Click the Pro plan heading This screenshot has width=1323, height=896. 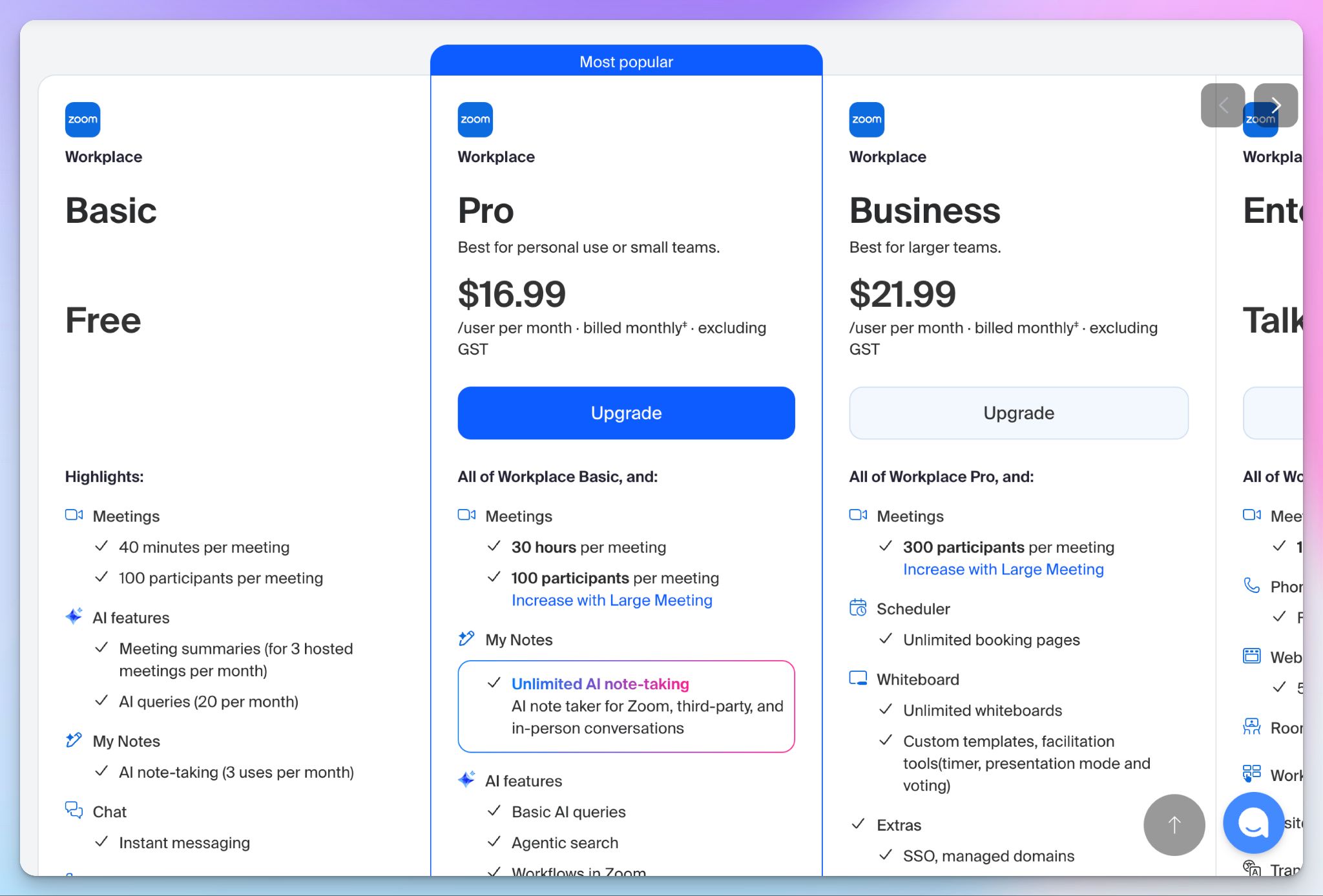point(486,211)
